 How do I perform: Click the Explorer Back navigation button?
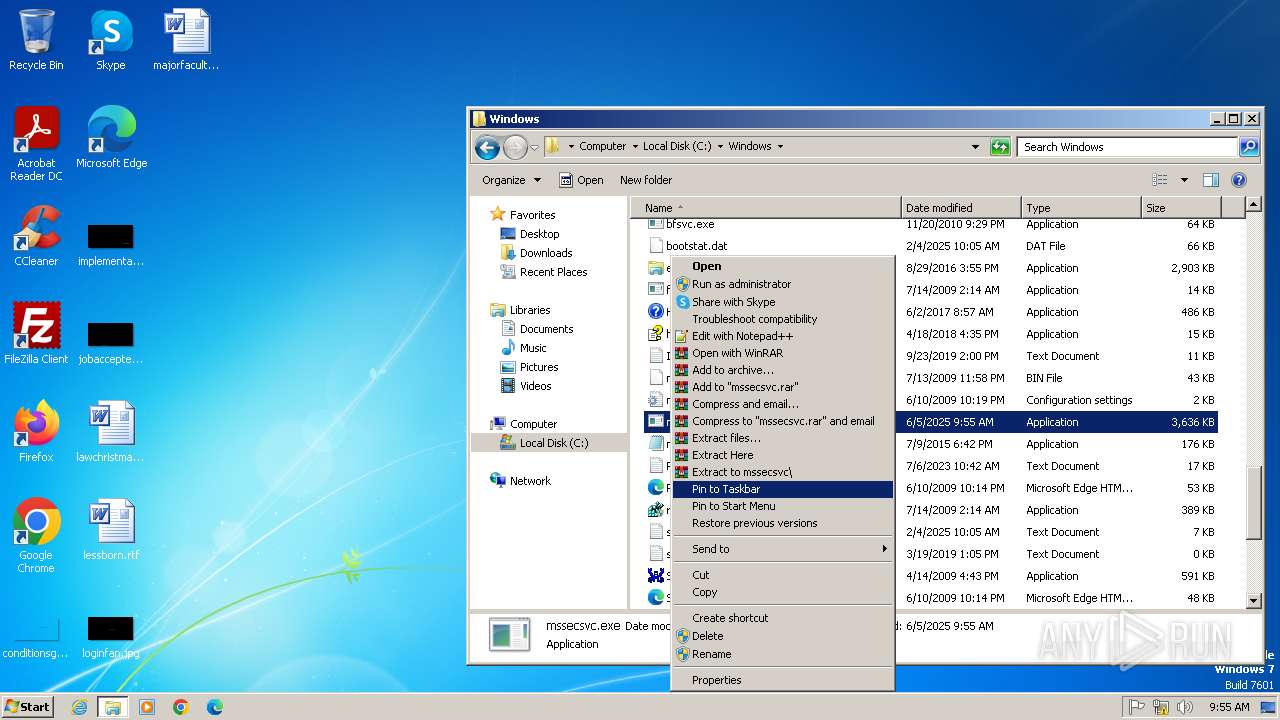[x=487, y=147]
